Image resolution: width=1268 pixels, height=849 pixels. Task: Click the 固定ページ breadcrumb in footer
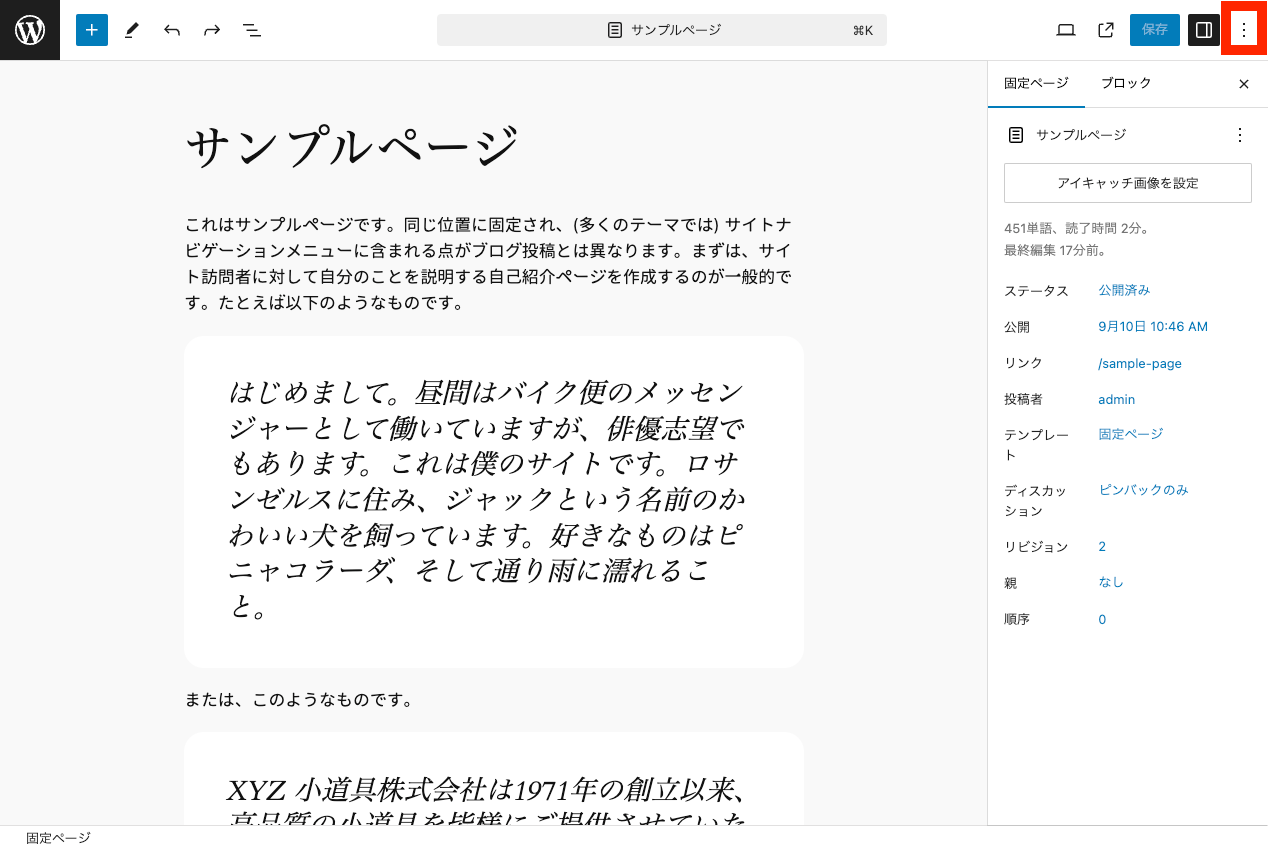pyautogui.click(x=58, y=838)
